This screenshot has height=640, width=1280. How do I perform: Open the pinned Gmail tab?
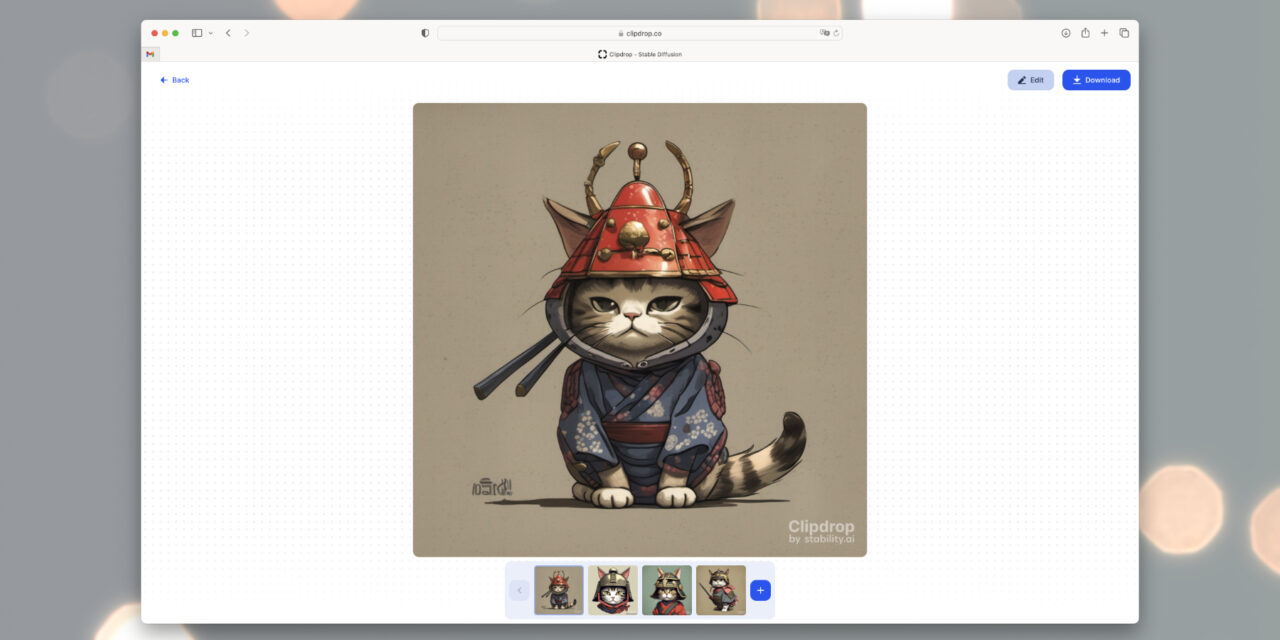150,54
